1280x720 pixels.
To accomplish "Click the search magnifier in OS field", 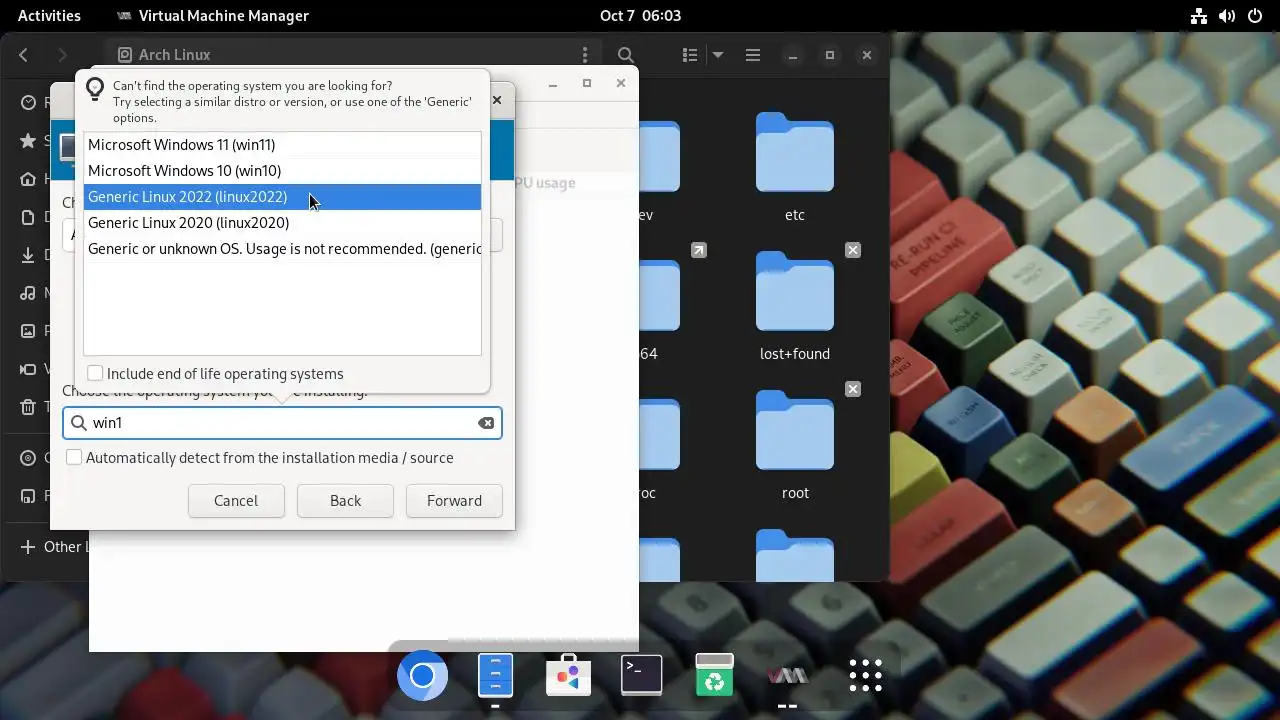I will pyautogui.click(x=79, y=423).
